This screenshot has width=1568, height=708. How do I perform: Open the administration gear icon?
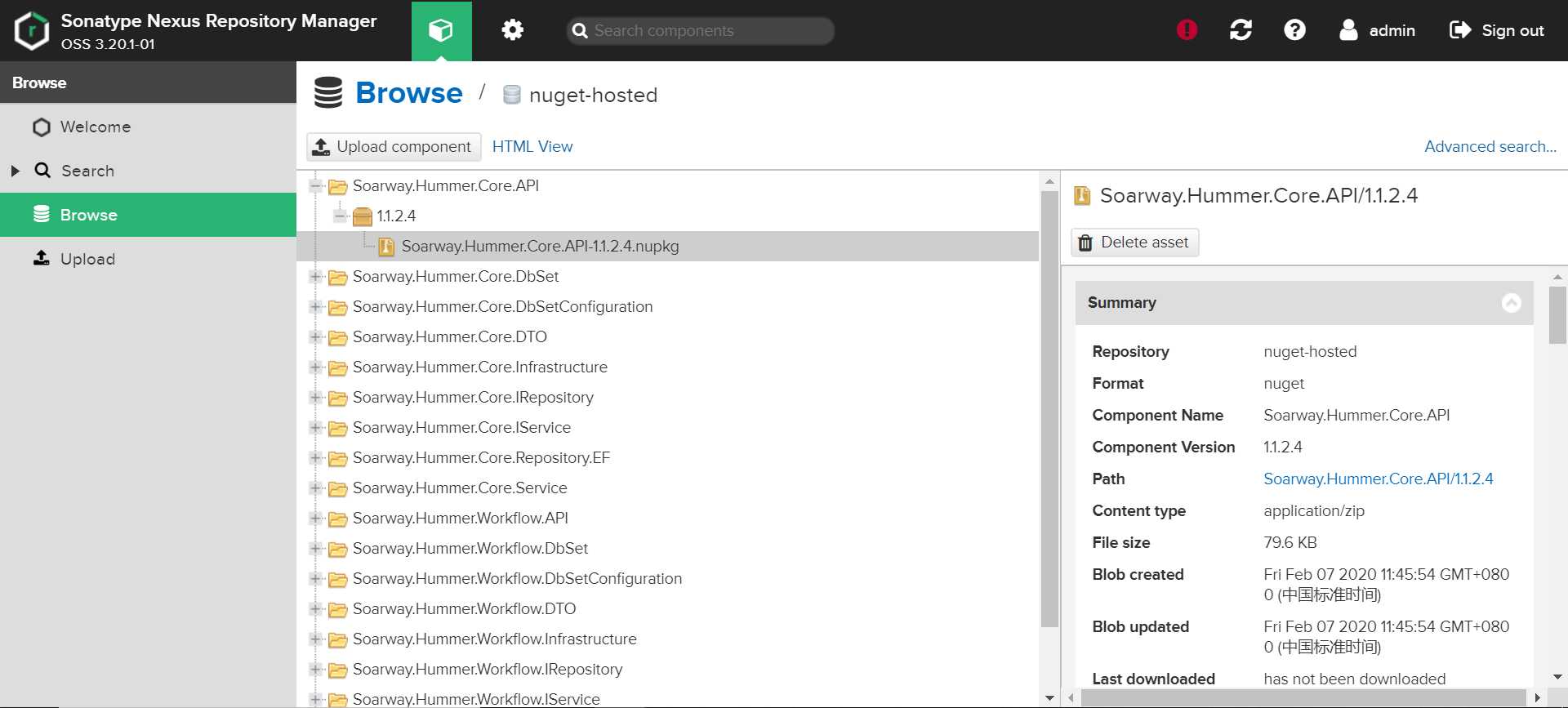(x=512, y=30)
